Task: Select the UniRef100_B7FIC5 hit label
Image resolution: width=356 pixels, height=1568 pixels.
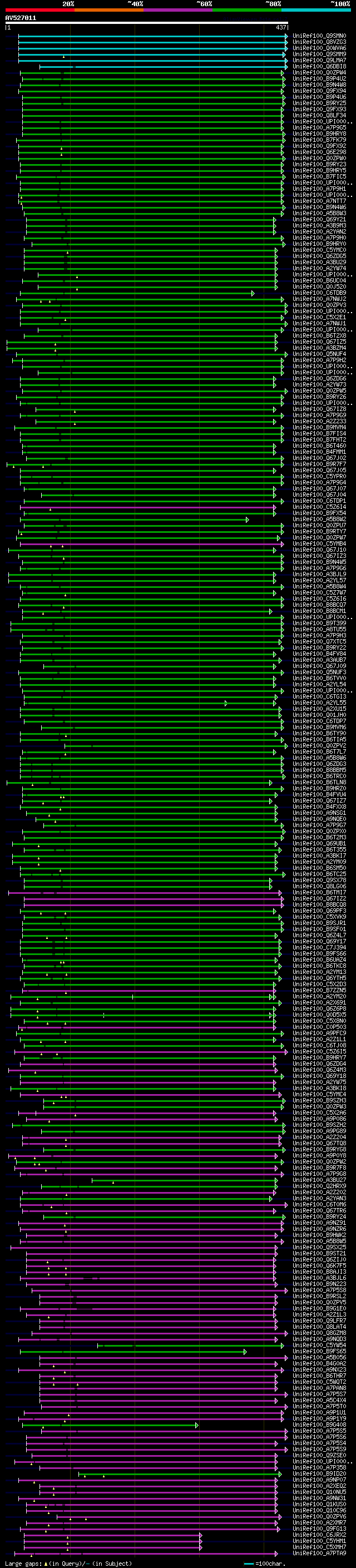Action: point(319,176)
